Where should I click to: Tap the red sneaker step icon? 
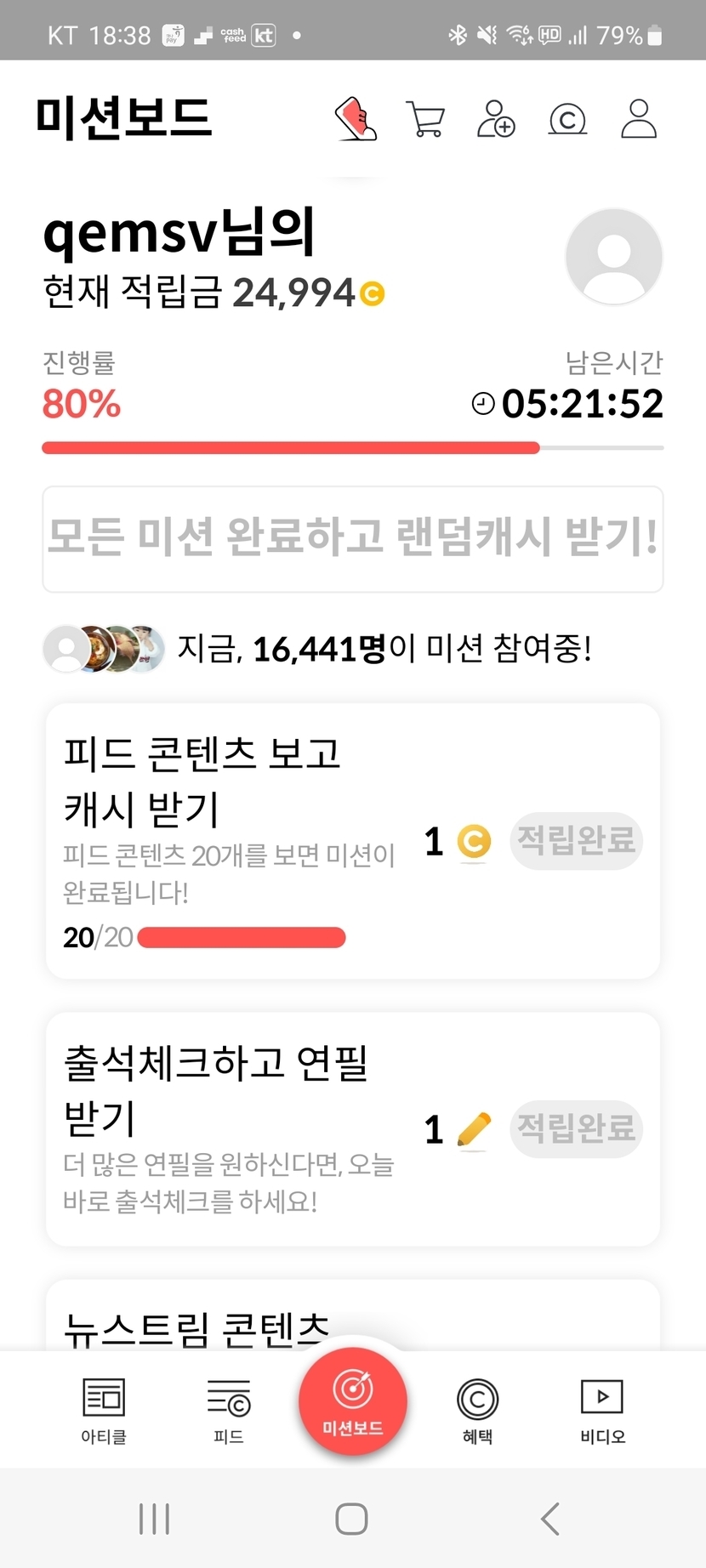356,118
